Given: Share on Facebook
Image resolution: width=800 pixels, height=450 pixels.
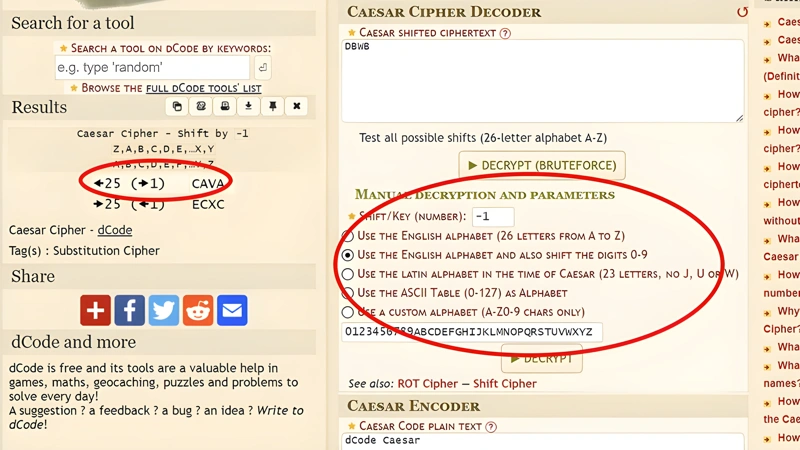Looking at the screenshot, I should 130,310.
